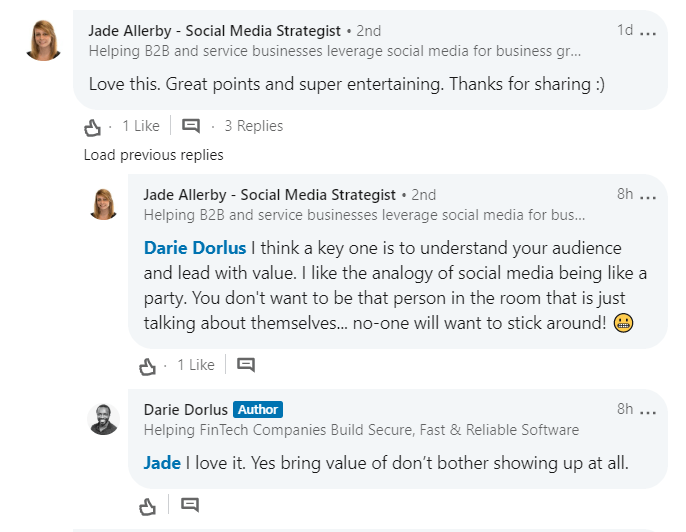Viewport: 686px width, 532px height.
Task: Like Jade Allerby's top comment with thumbs-up icon
Action: [x=92, y=127]
